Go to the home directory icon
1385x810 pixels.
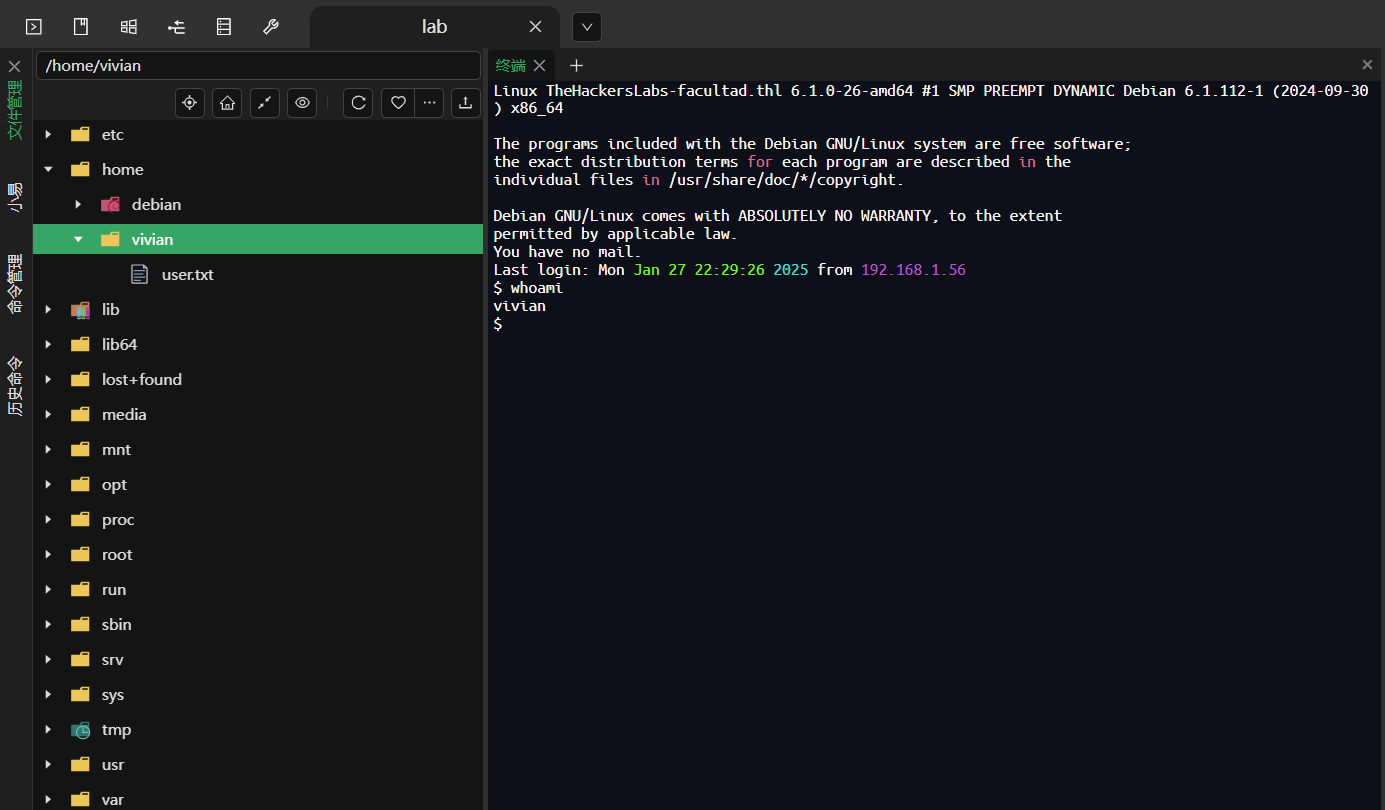[227, 102]
